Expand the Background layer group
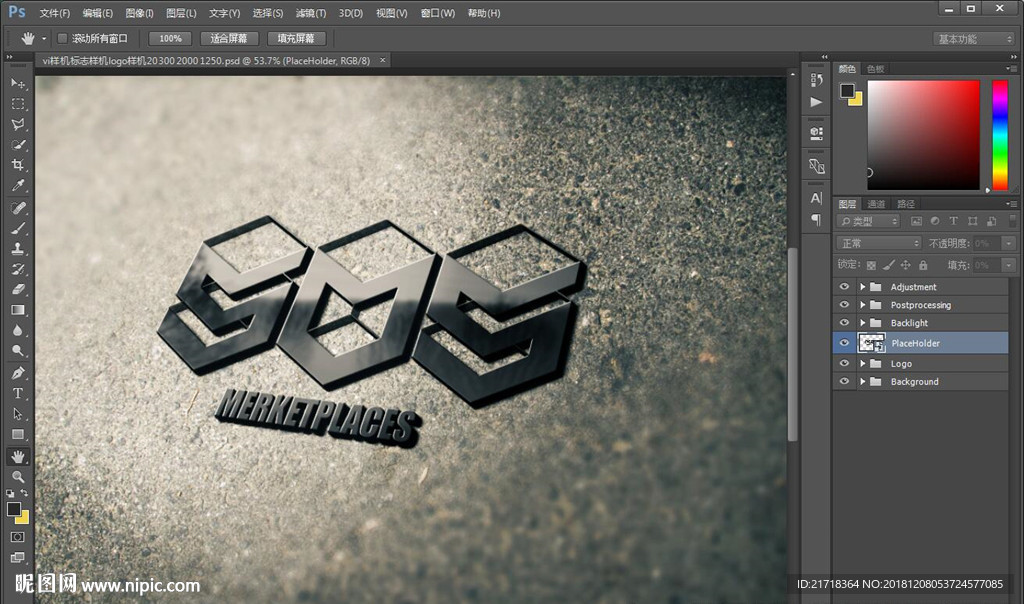 coord(862,382)
